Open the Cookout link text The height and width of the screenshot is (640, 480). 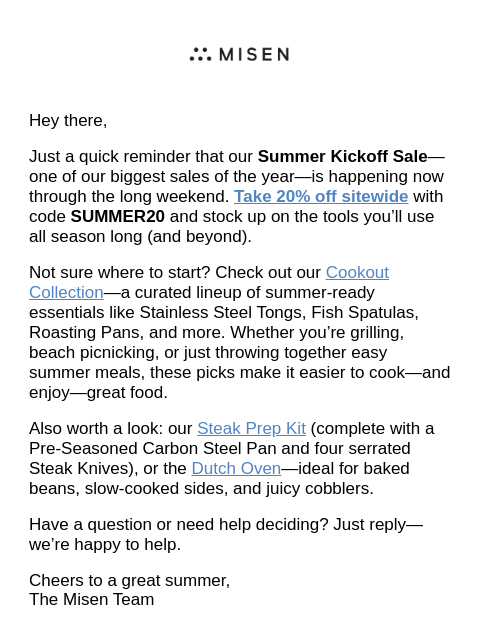pos(357,272)
